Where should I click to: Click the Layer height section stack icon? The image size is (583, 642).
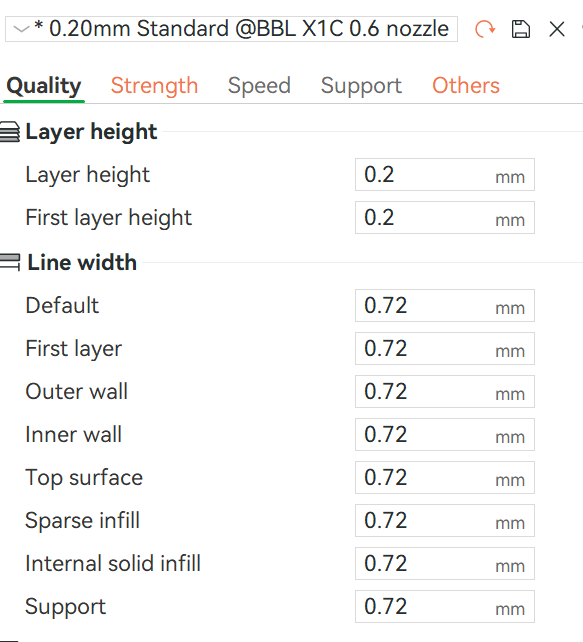pos(10,132)
